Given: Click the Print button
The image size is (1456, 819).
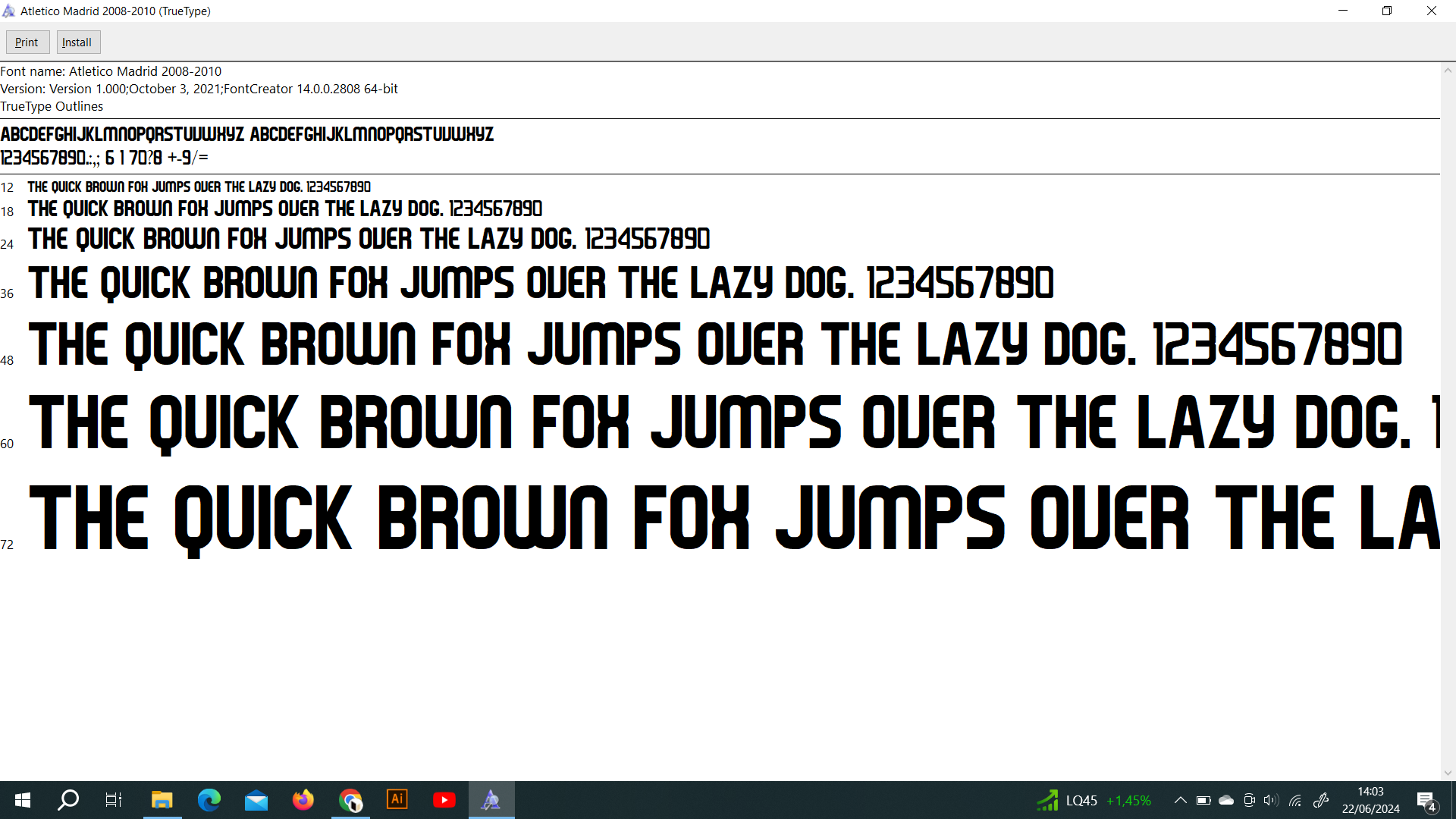Looking at the screenshot, I should (27, 42).
